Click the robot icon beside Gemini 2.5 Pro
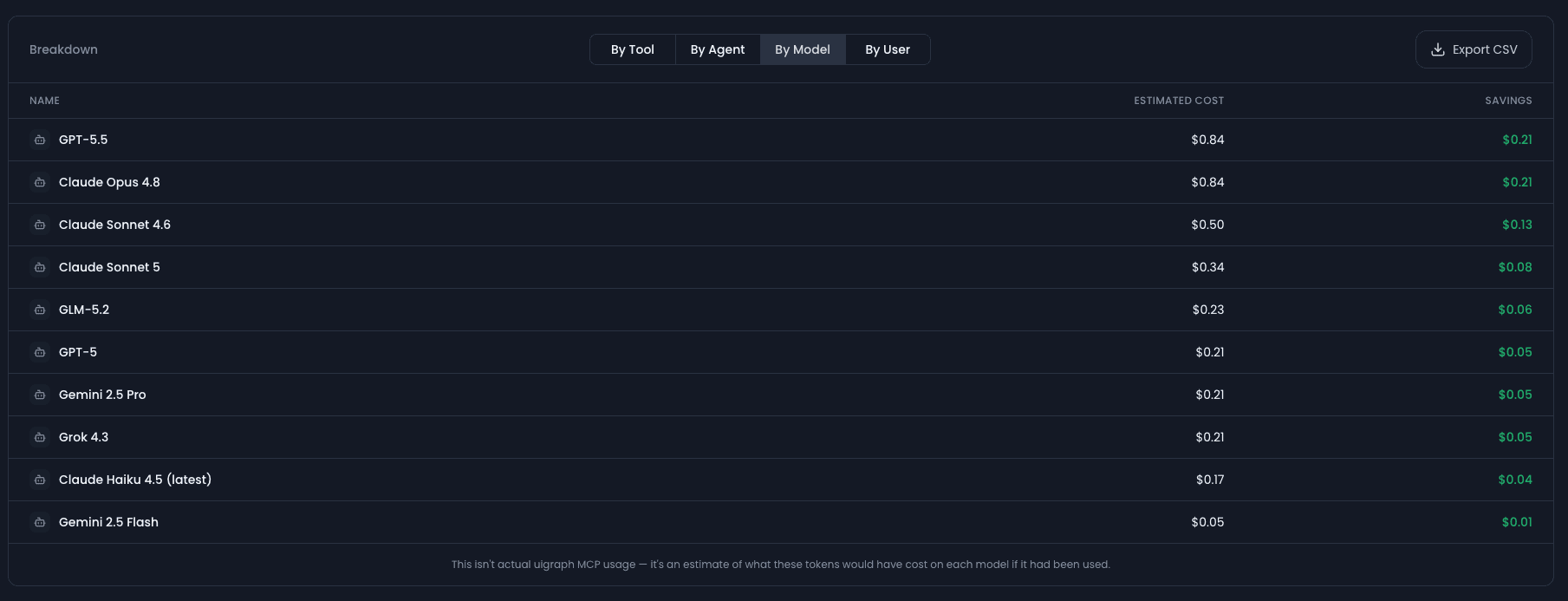Screen dimensions: 1568x601 (40, 395)
